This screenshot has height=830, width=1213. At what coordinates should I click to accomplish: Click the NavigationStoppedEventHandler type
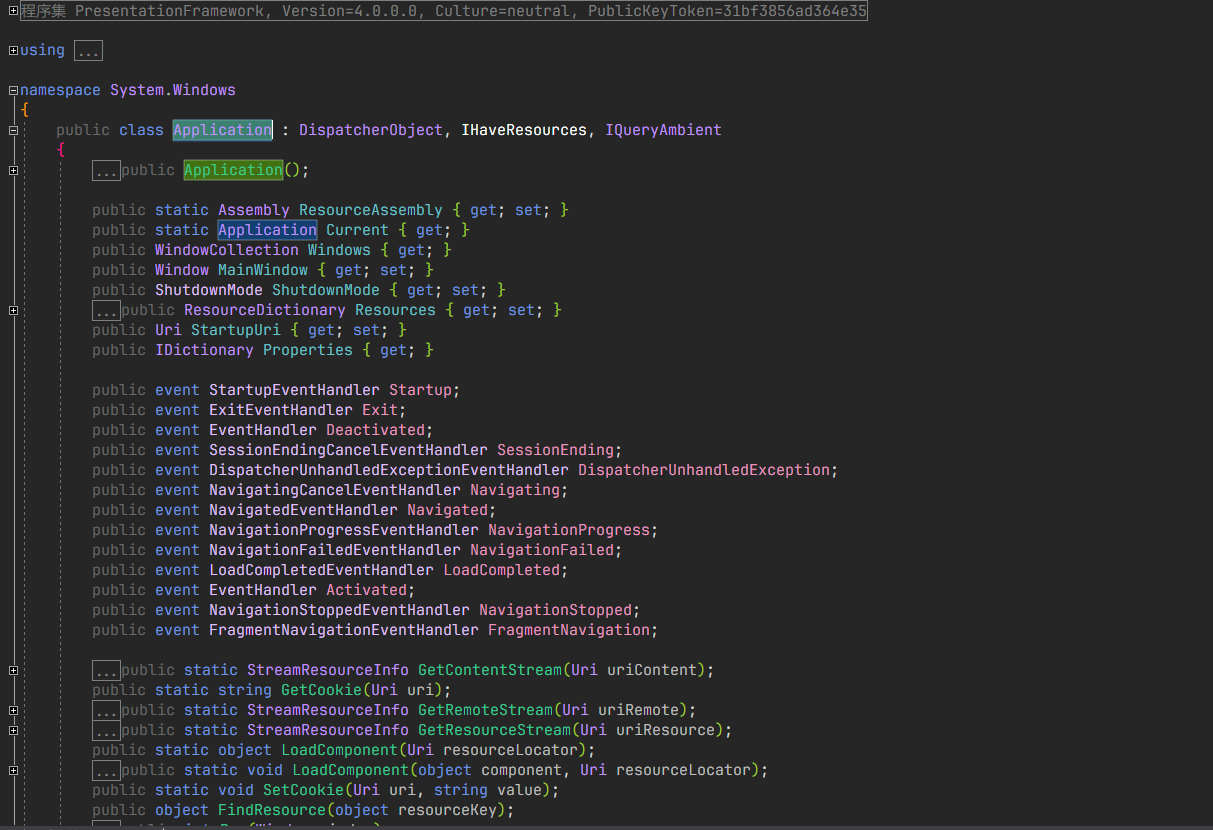pyautogui.click(x=339, y=610)
